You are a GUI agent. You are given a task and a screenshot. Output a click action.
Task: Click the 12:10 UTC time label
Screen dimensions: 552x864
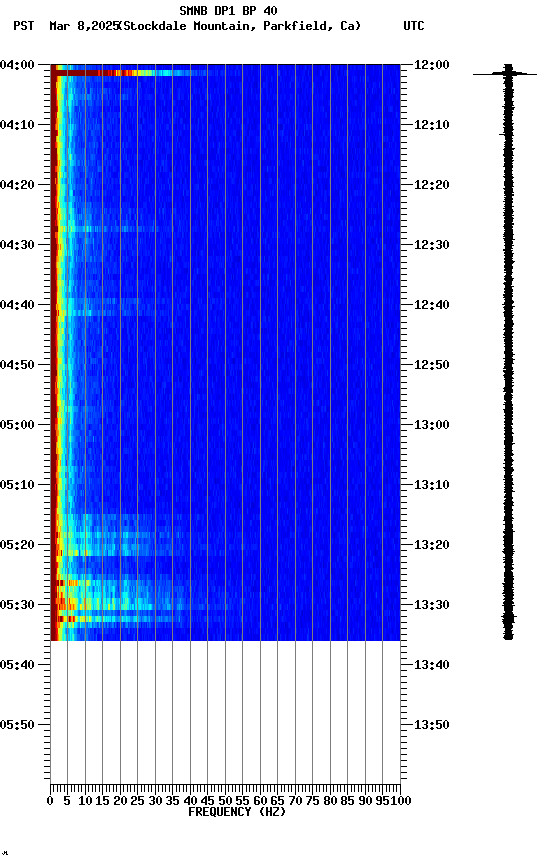click(x=432, y=125)
